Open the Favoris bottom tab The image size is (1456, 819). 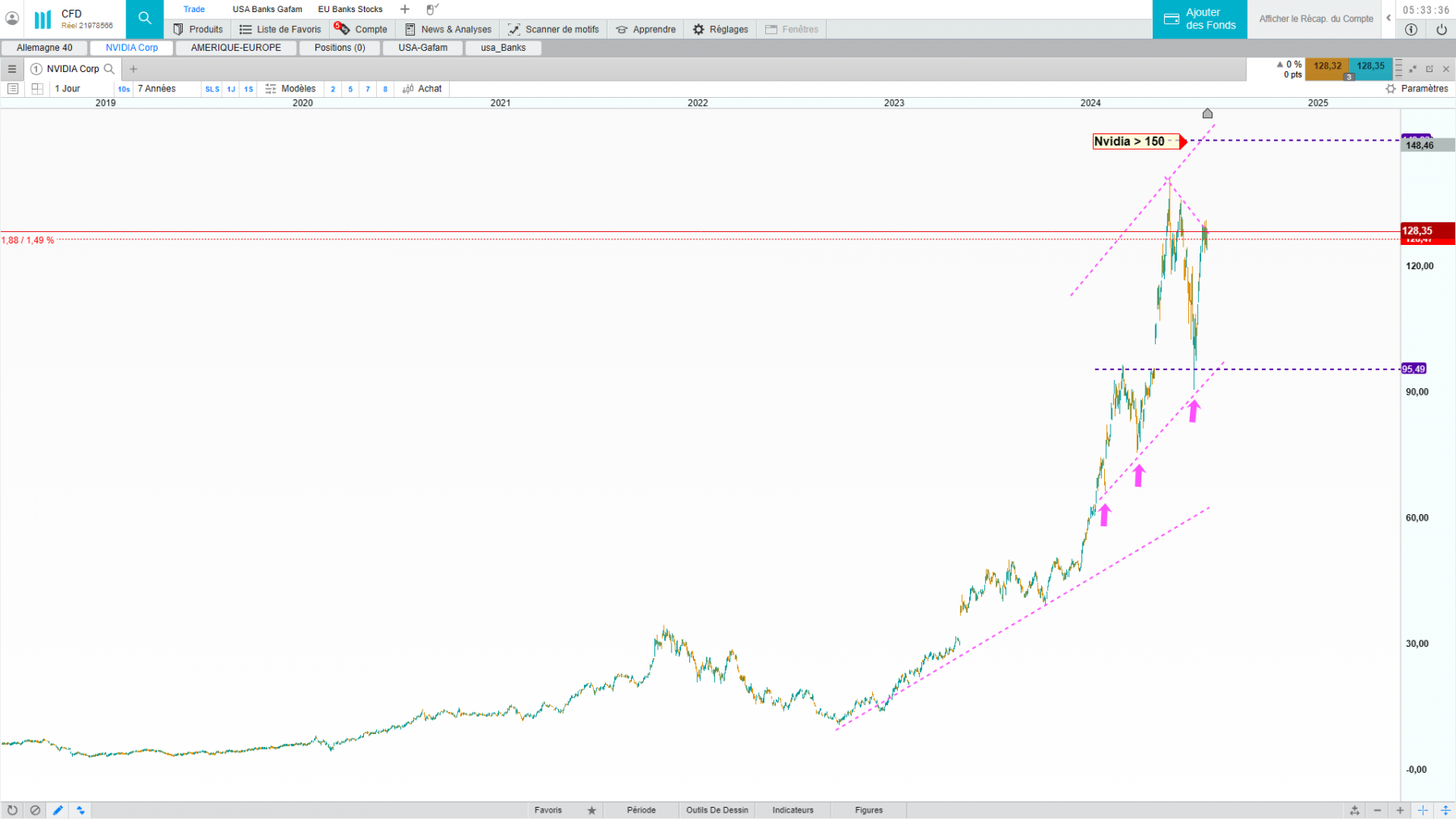click(548, 810)
